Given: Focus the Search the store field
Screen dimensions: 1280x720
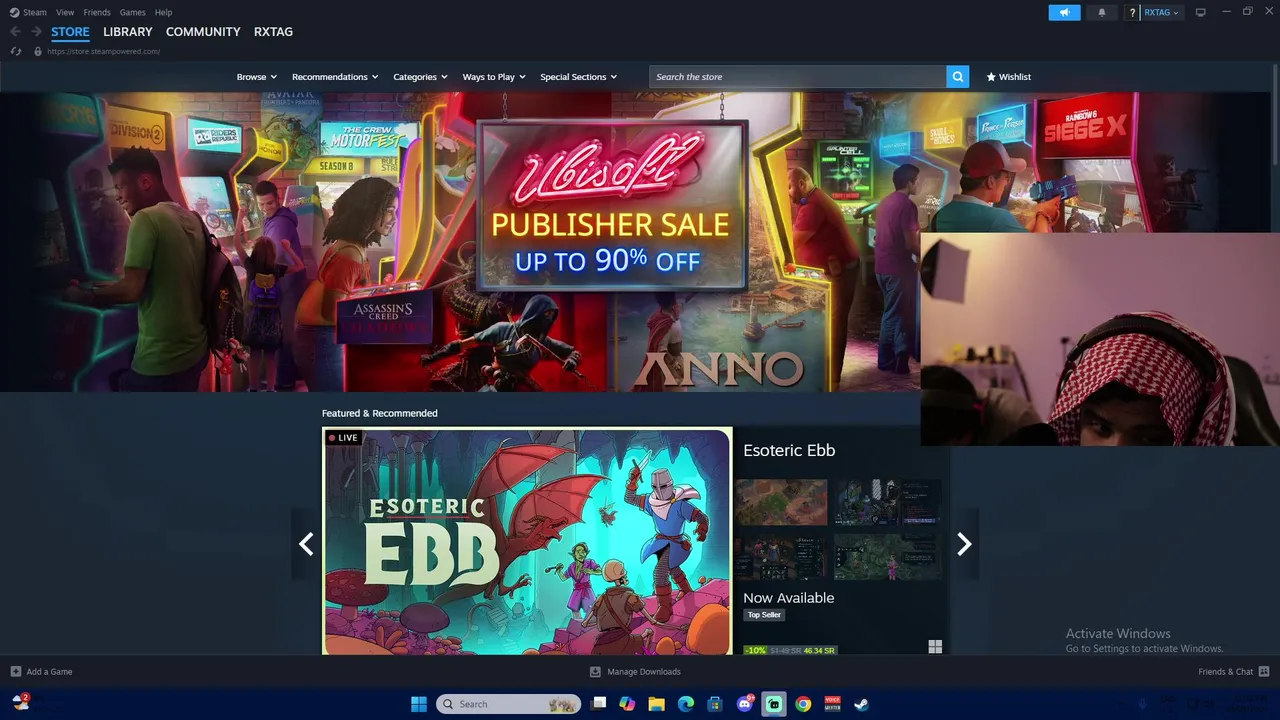Looking at the screenshot, I should [x=798, y=77].
